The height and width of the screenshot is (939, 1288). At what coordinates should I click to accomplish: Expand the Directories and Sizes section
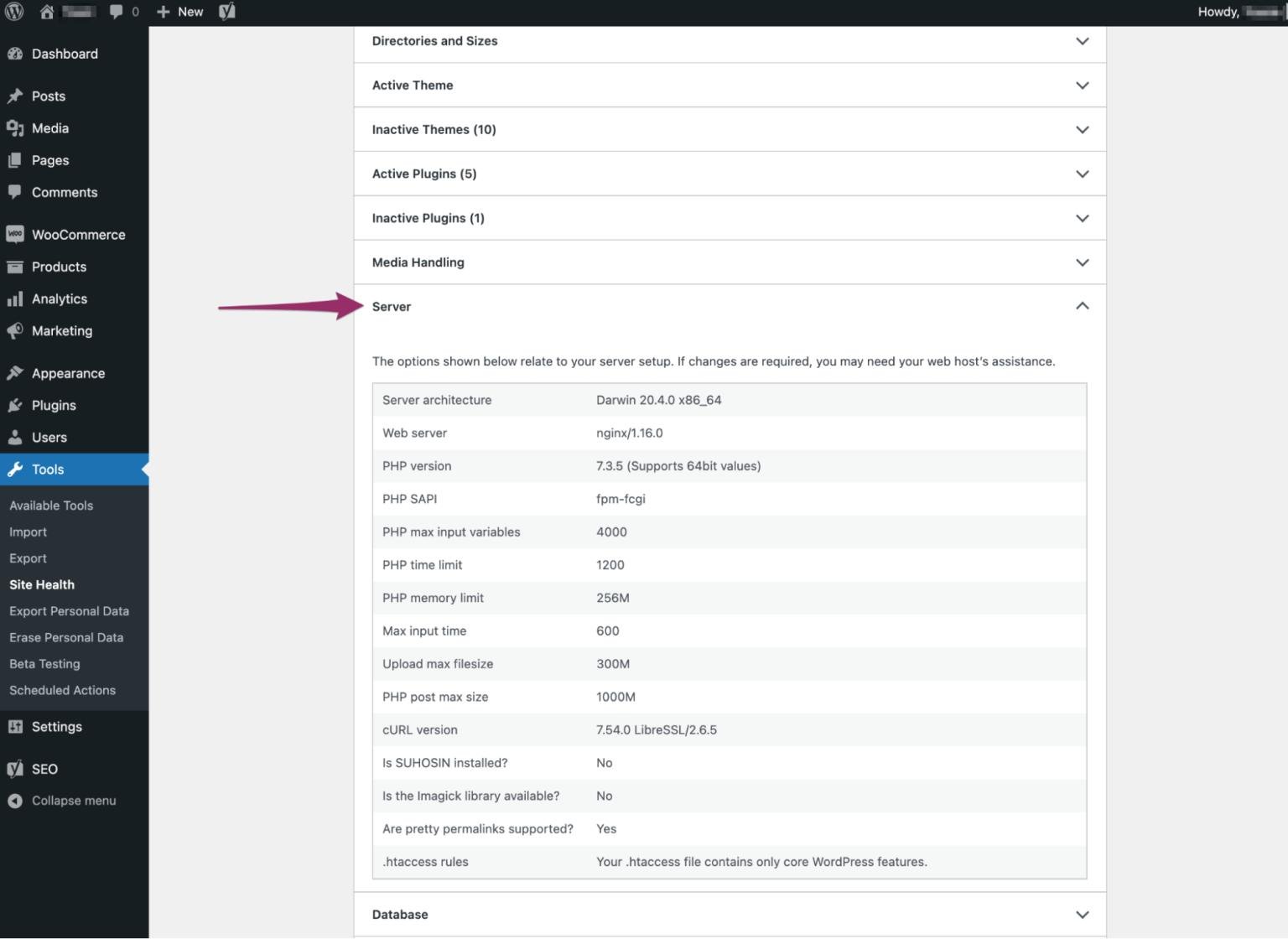pyautogui.click(x=730, y=41)
